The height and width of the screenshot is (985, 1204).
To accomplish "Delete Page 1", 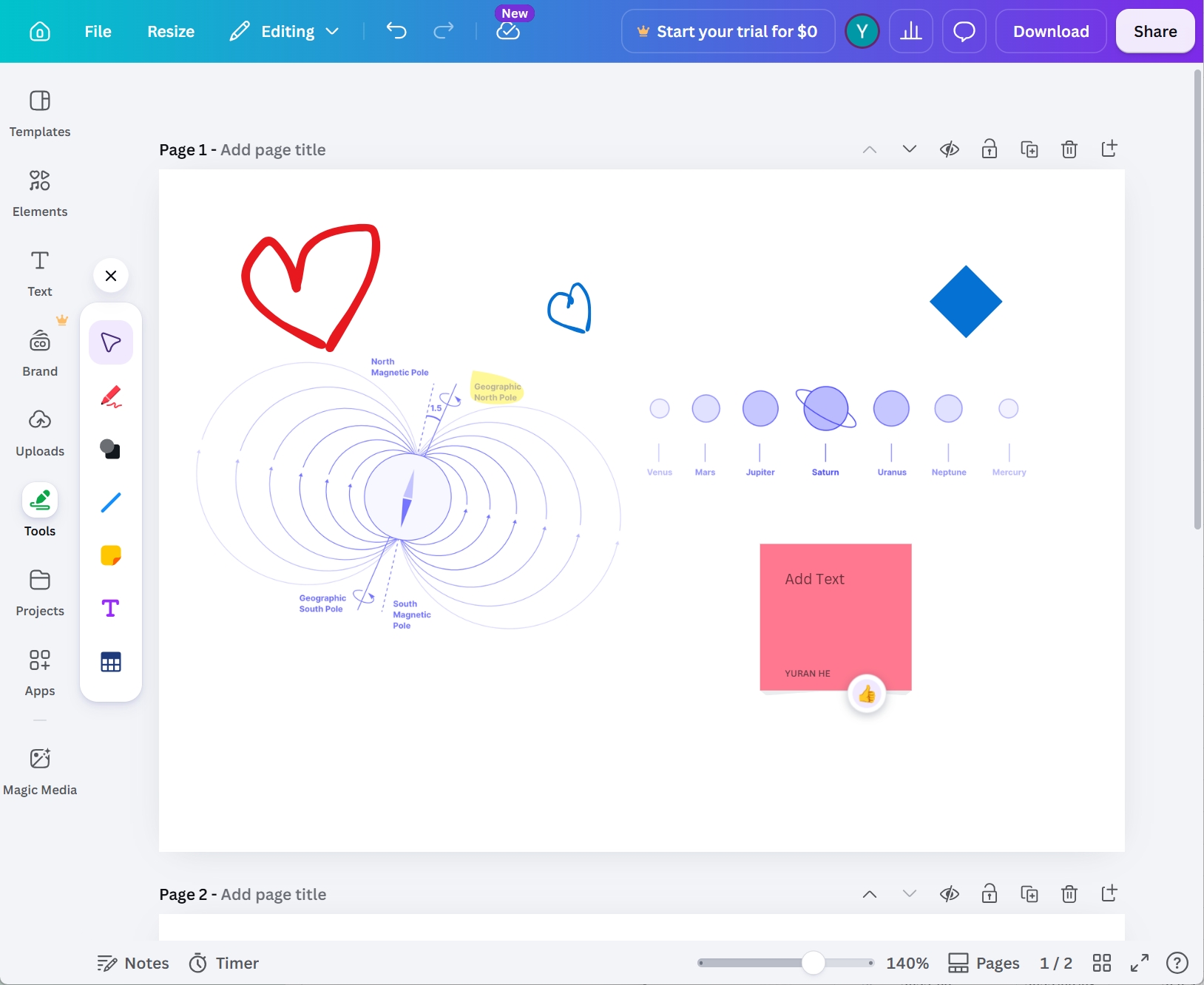I will click(x=1069, y=149).
